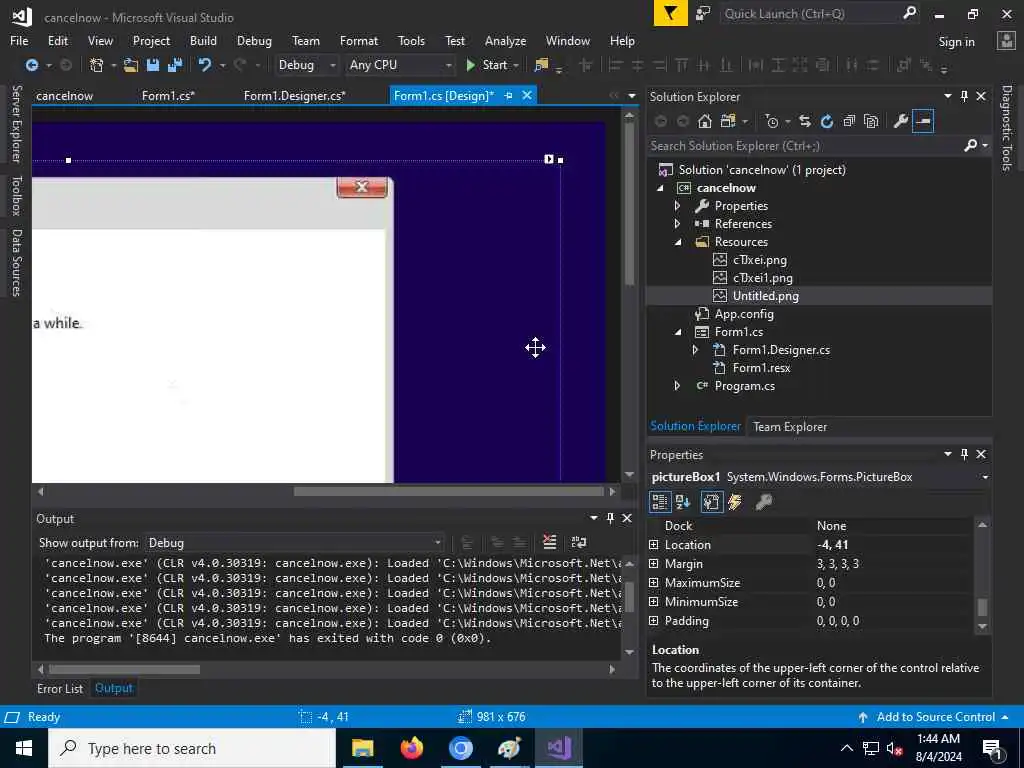The image size is (1024, 768).
Task: Click the feedback icon next to Quick Launch
Action: pos(703,13)
